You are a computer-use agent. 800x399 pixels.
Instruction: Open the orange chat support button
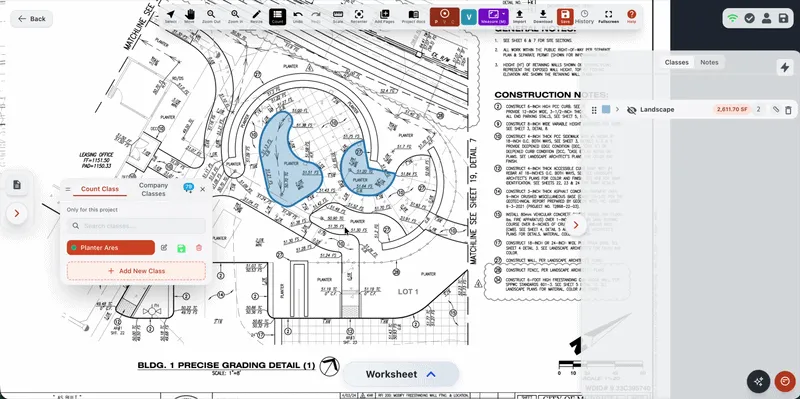pos(785,381)
